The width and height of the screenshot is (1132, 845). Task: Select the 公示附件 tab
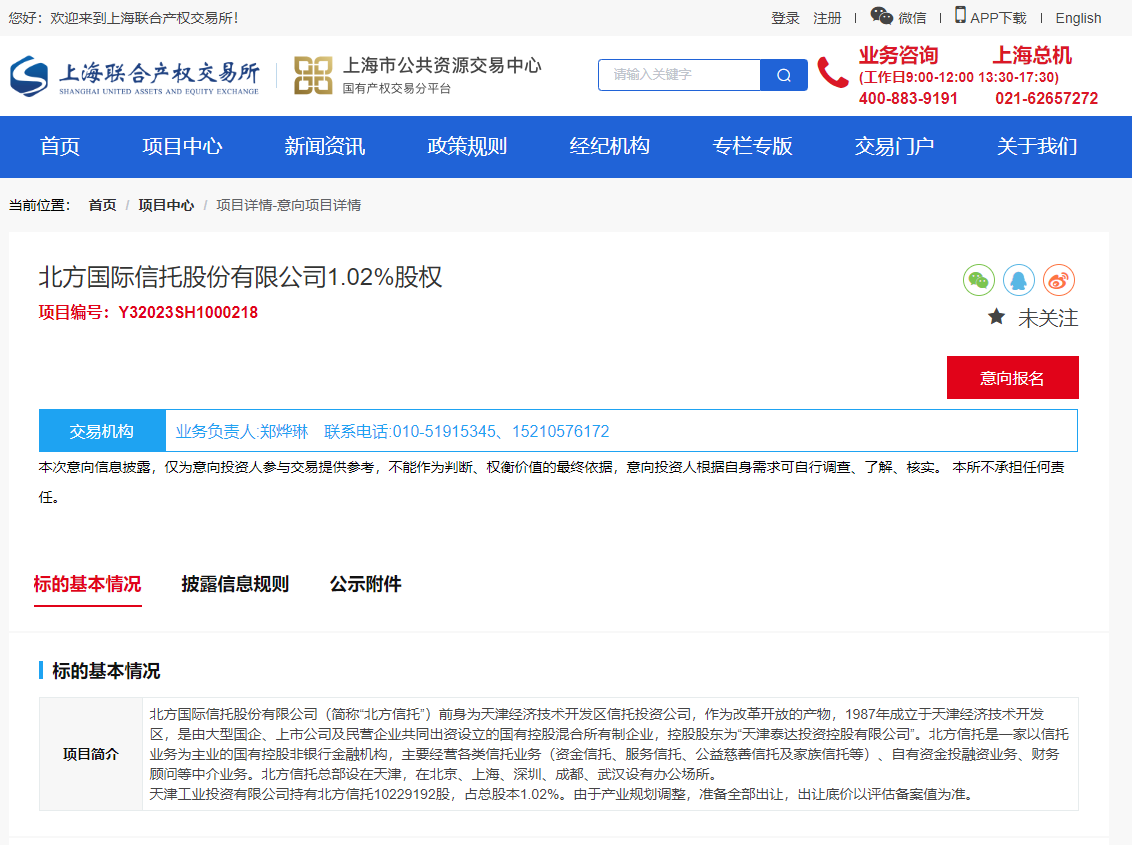coord(365,584)
